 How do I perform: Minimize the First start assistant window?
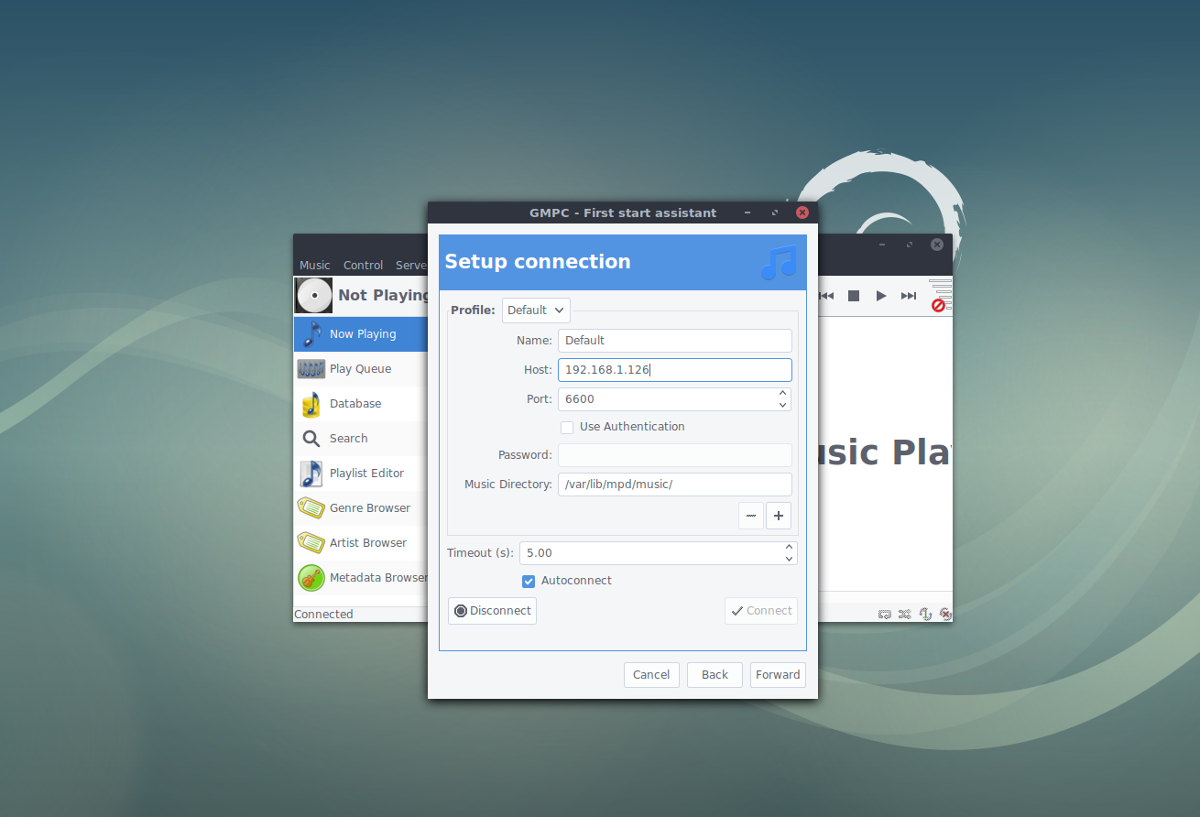pos(748,213)
